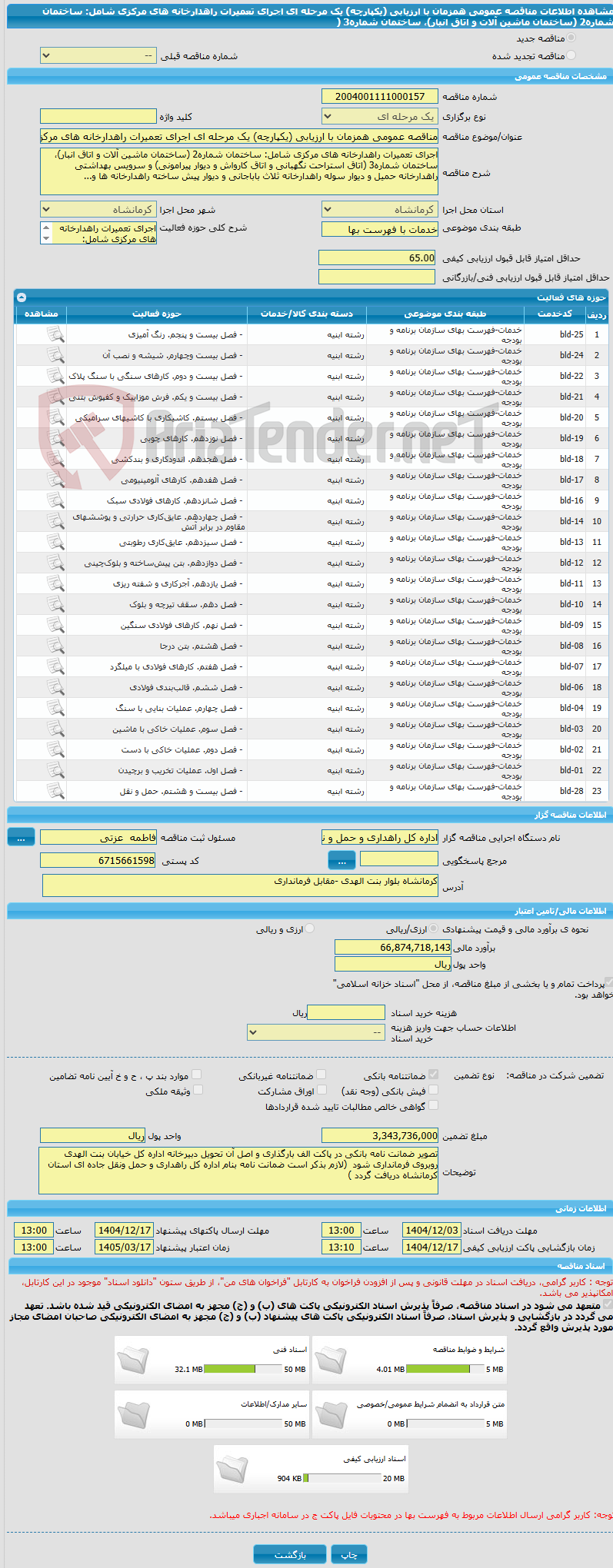The image size is (613, 1568).
Task: Click the ellipsis button beside مرجع پاسخگویی
Action: [341, 861]
